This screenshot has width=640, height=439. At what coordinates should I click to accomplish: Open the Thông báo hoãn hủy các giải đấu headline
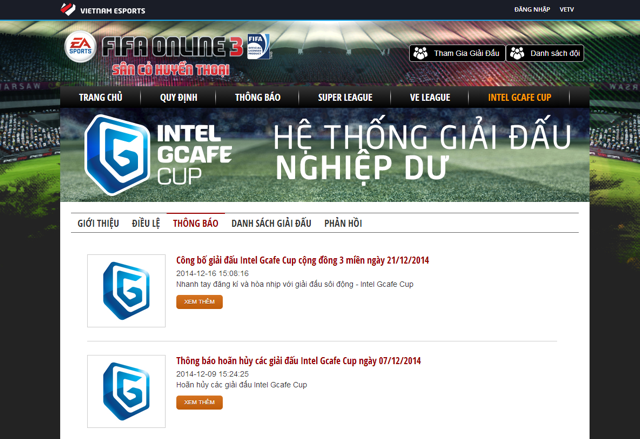click(x=298, y=361)
